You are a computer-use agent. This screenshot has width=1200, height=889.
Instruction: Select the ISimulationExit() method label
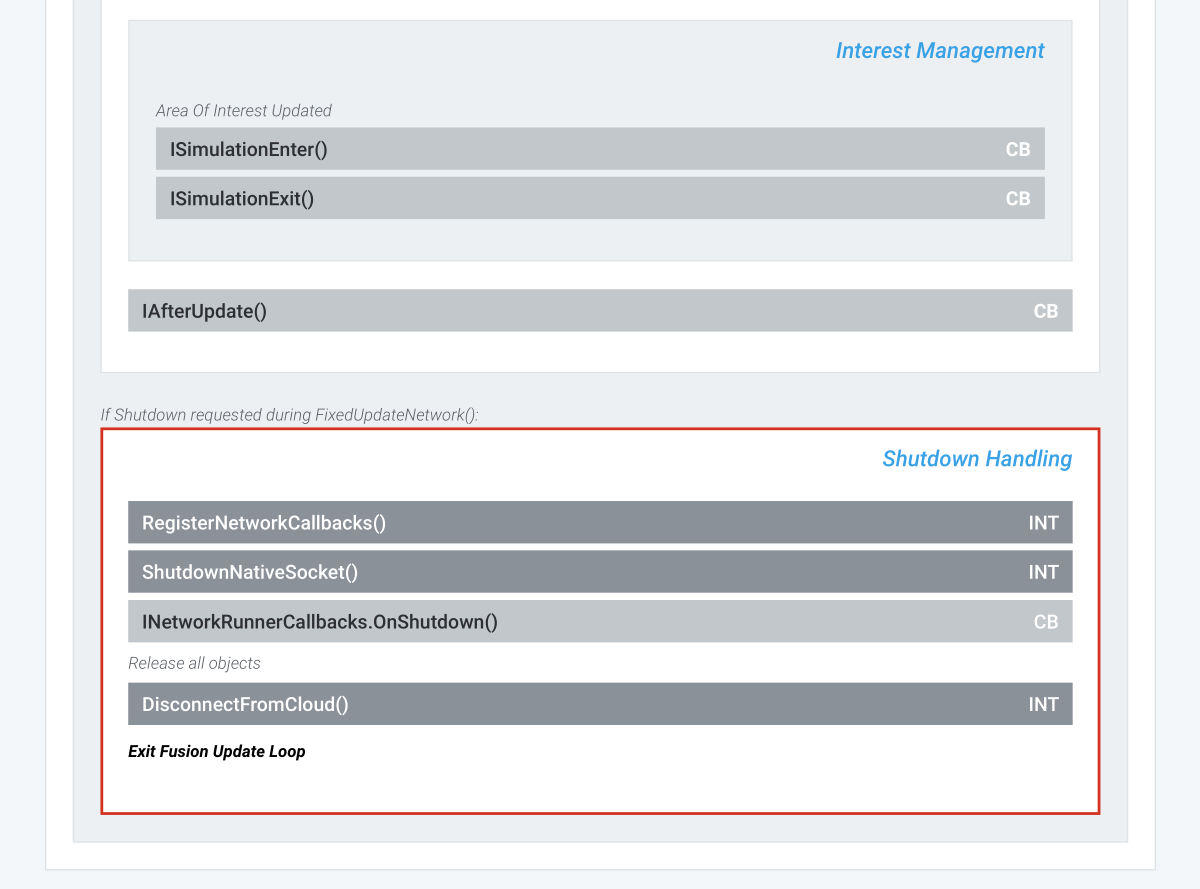tap(242, 199)
